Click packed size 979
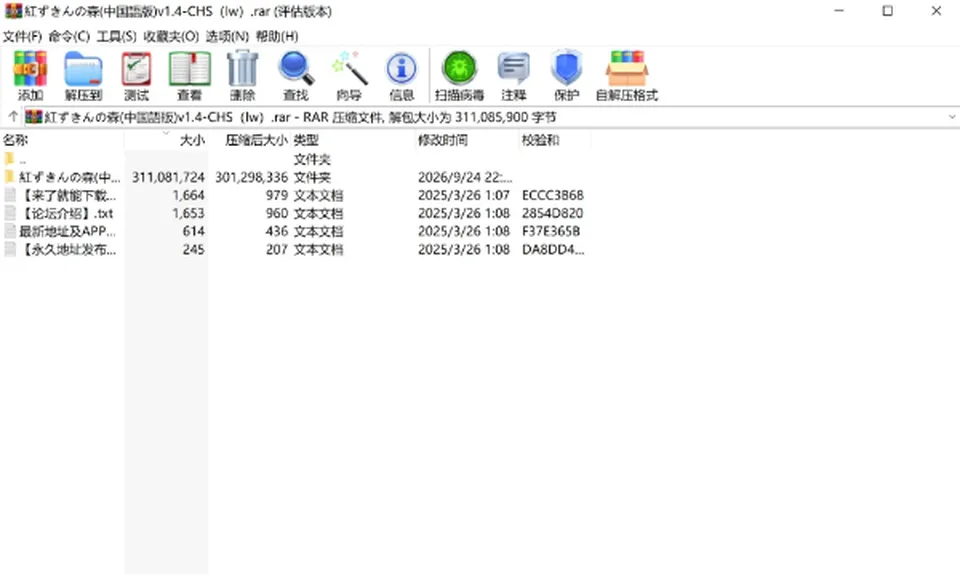Viewport: 960px width, 576px height. coord(277,195)
